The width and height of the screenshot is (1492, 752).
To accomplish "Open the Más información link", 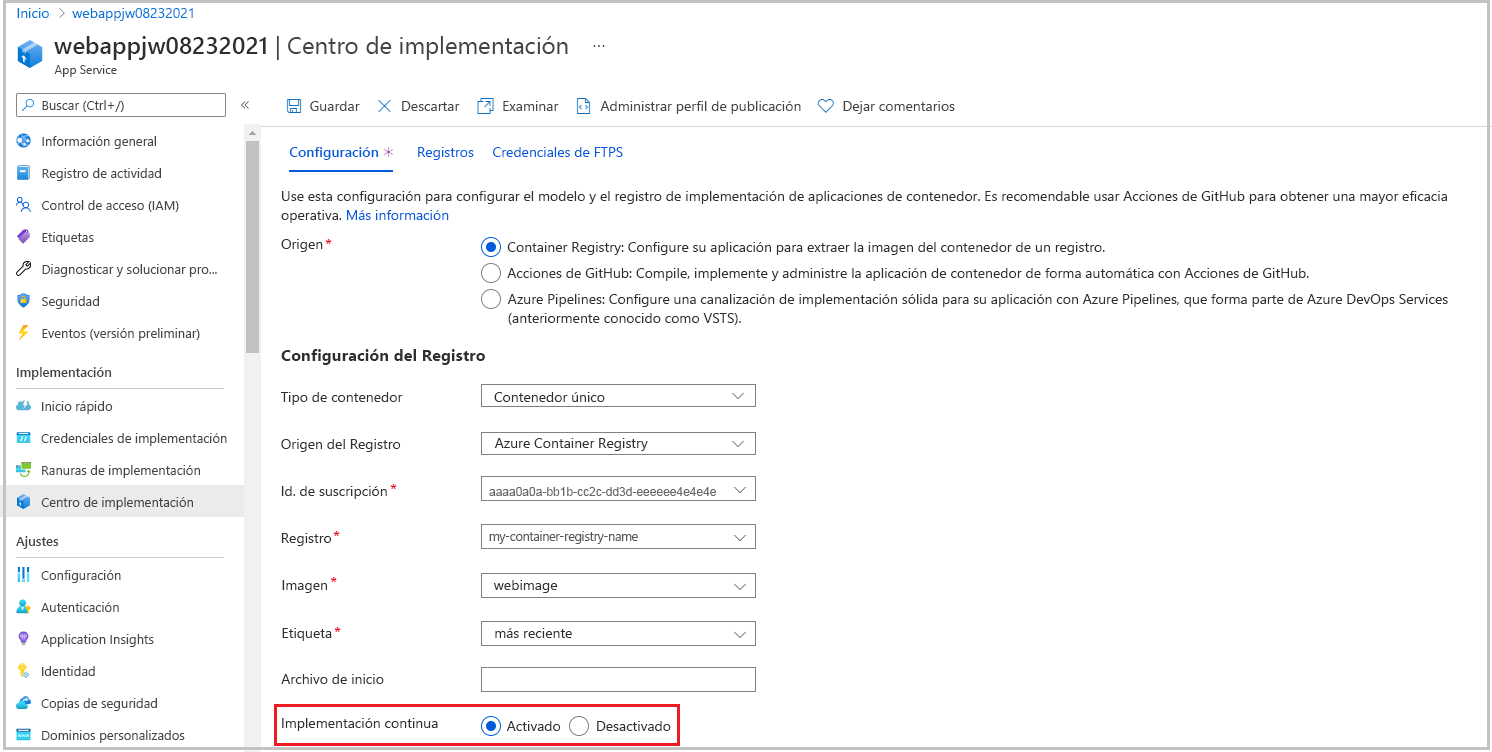I will (x=397, y=215).
